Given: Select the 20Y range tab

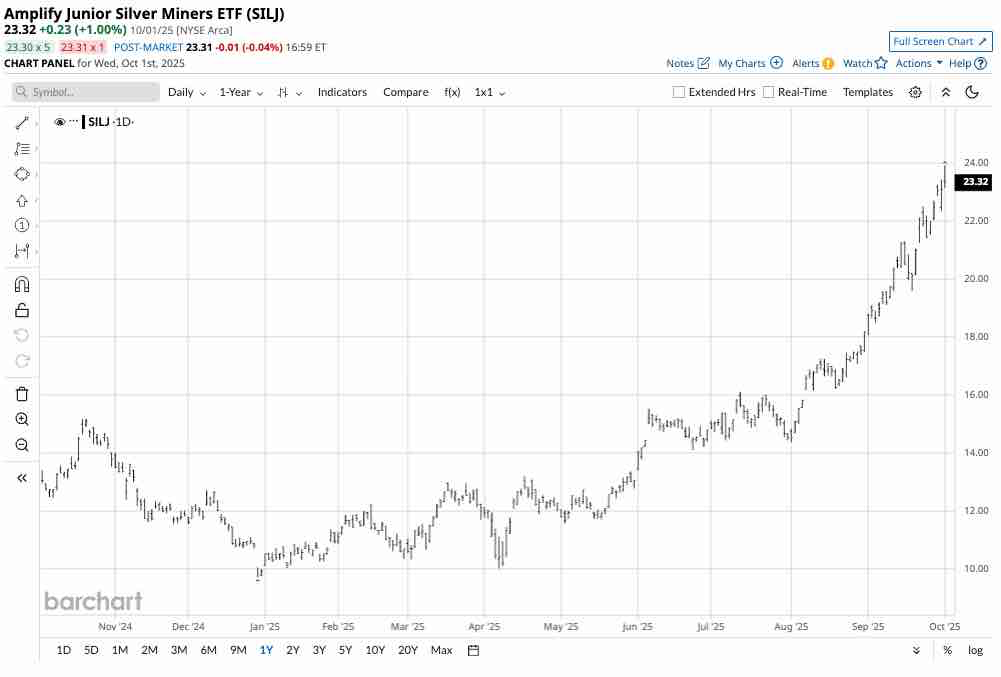Looking at the screenshot, I should point(408,650).
